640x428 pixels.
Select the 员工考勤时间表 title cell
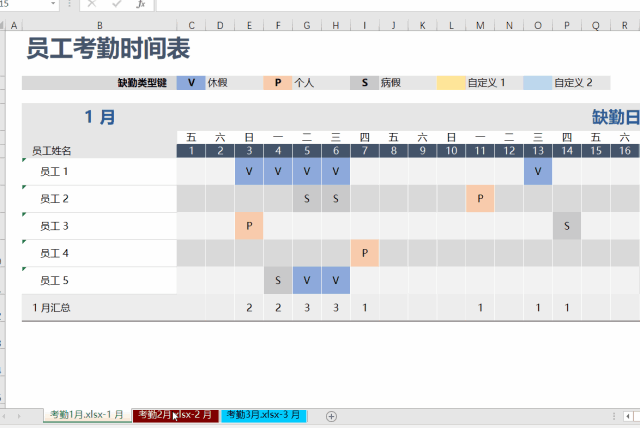click(x=108, y=49)
